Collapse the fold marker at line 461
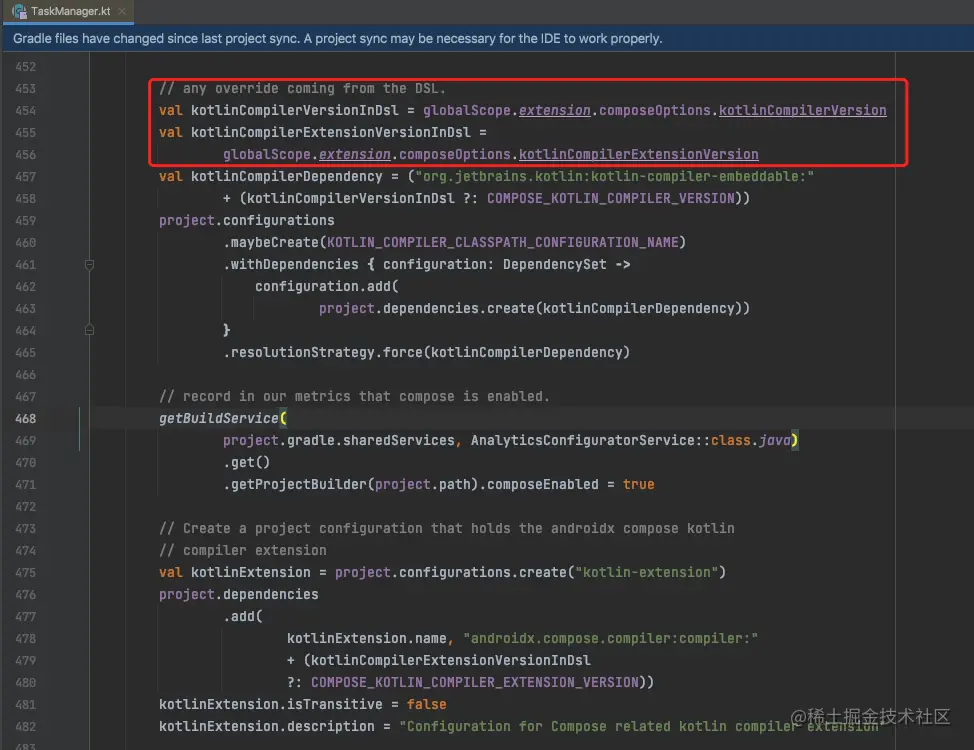Screen dimensions: 974x750 (x=89, y=265)
